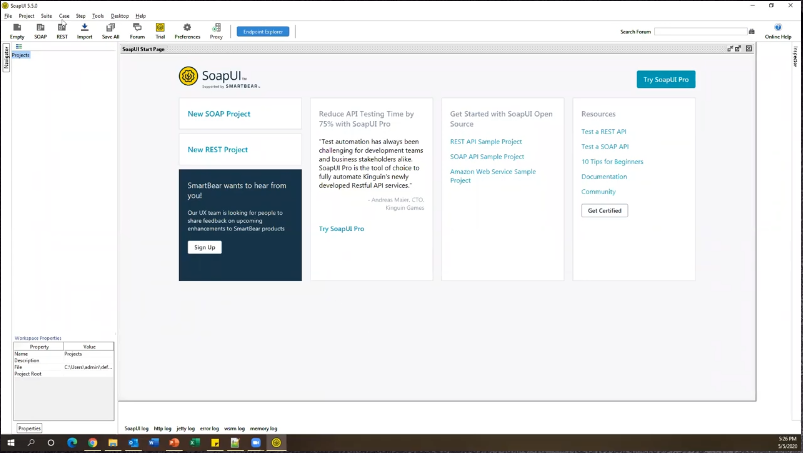Screen dimensions: 803x453
Task: Open the File menu
Action: tap(8, 16)
